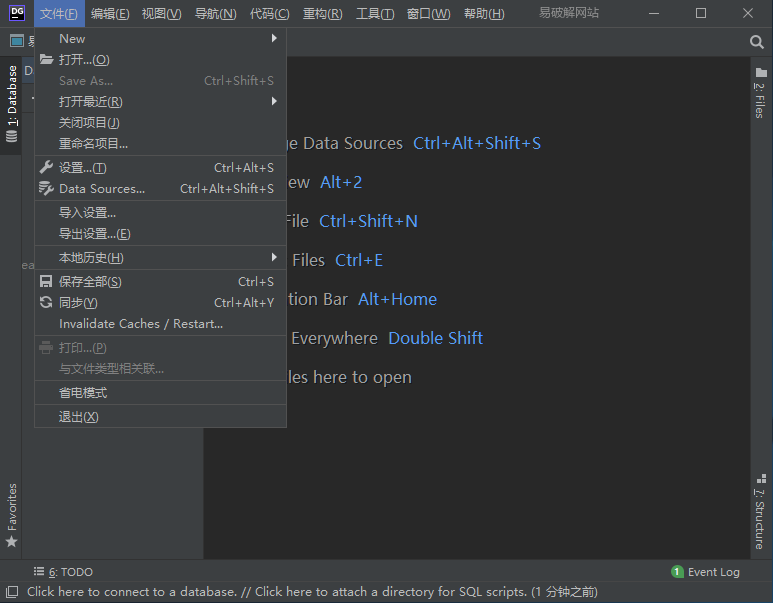This screenshot has width=773, height=603.
Task: Click the Ctrl+E shortcut hint text
Action: (x=359, y=260)
